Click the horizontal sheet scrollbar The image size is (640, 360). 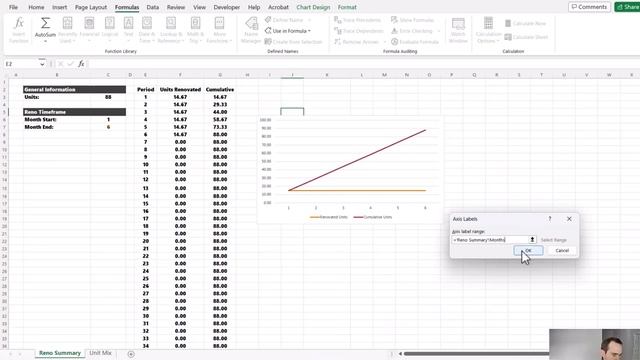476,353
